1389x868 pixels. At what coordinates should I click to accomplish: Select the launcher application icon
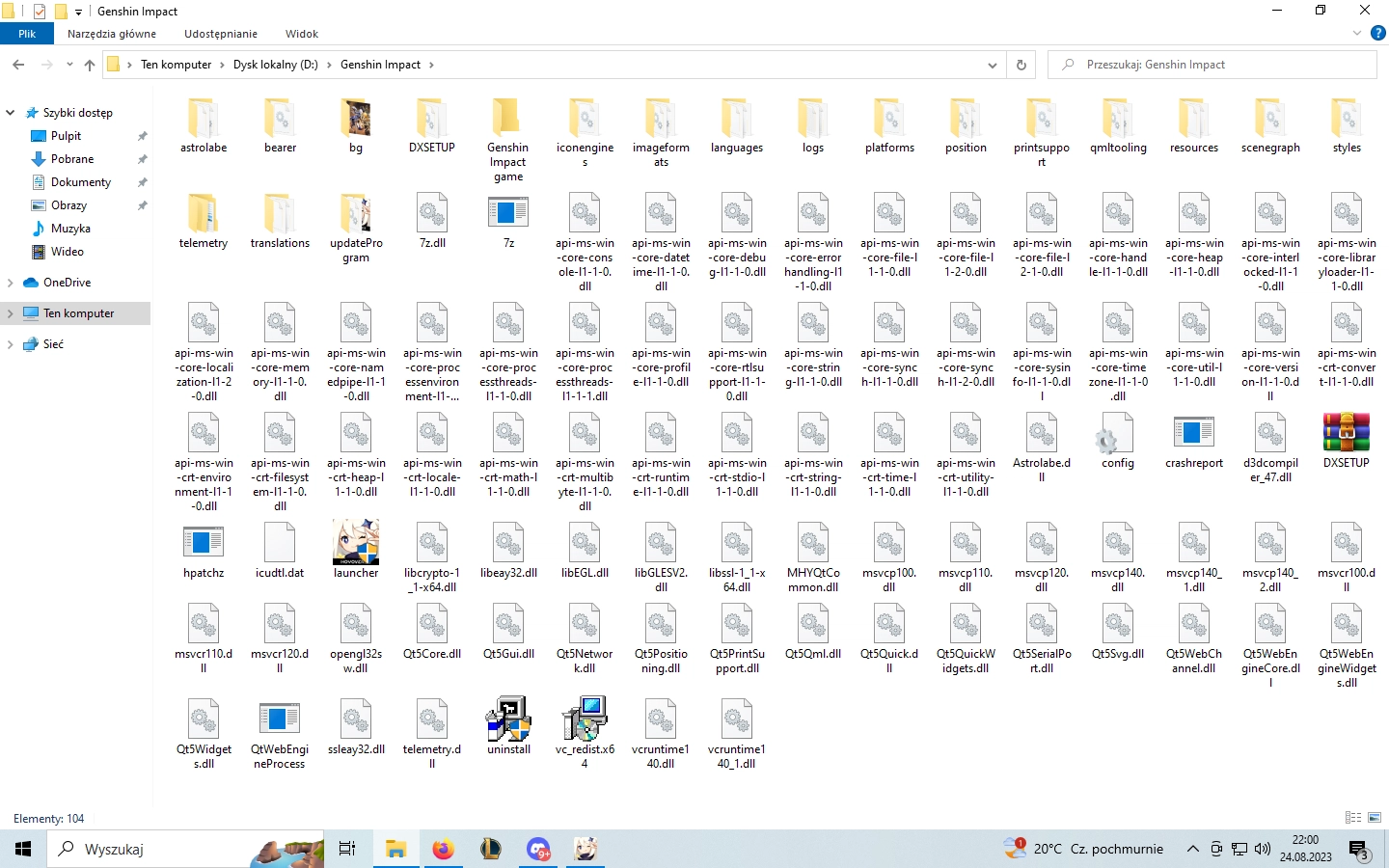tap(356, 549)
